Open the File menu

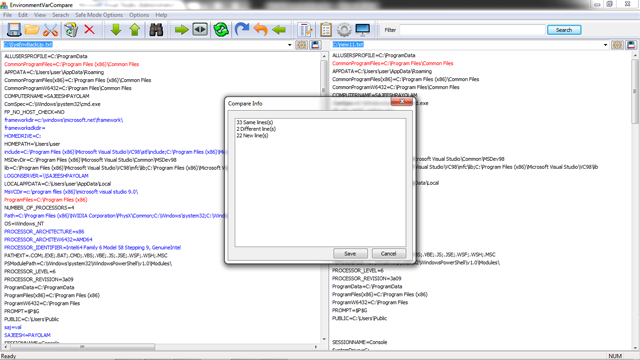pos(7,15)
